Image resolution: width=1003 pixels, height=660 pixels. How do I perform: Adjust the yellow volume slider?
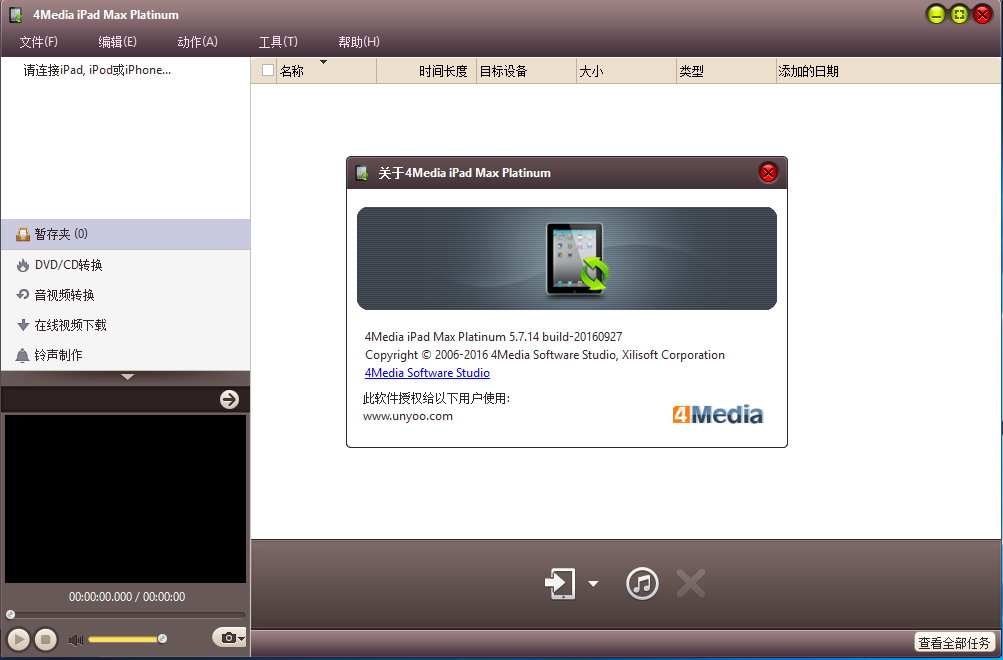tap(127, 639)
